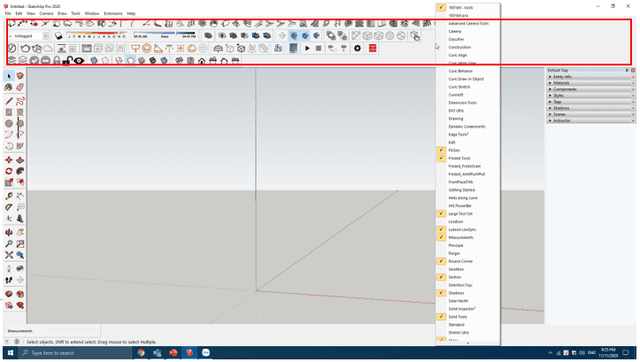Enable the Getting Started toolbar

point(468,190)
